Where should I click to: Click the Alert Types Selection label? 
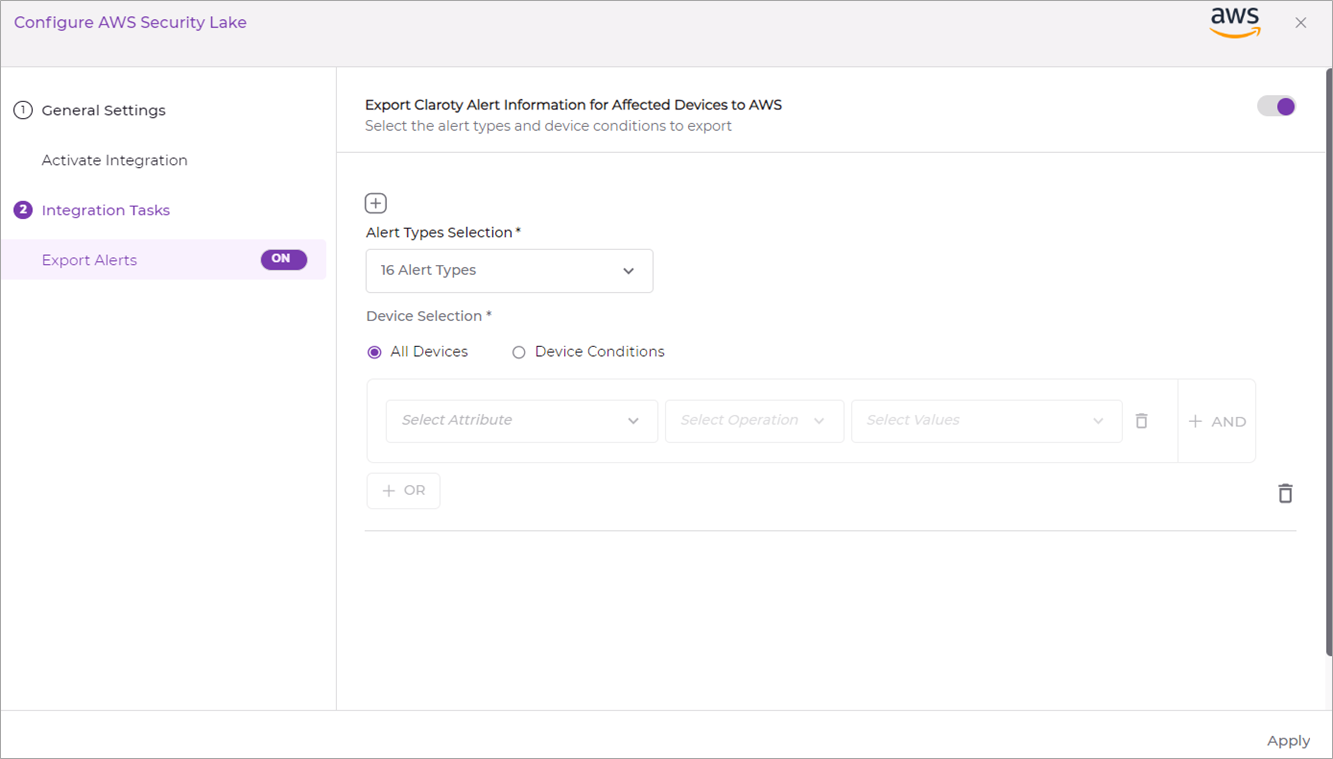[x=443, y=232]
